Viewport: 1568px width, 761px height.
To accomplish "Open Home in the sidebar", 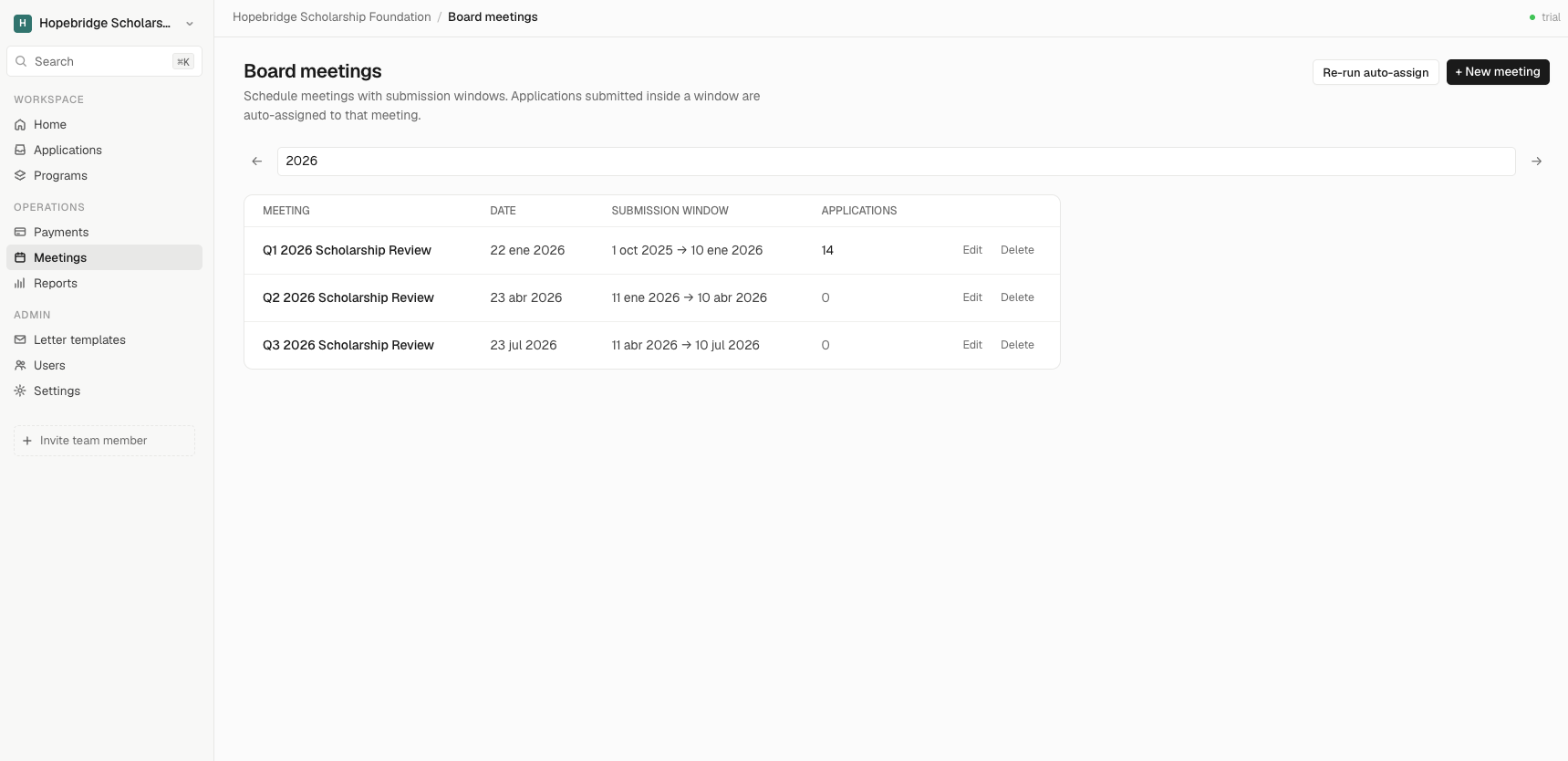I will click(x=104, y=124).
